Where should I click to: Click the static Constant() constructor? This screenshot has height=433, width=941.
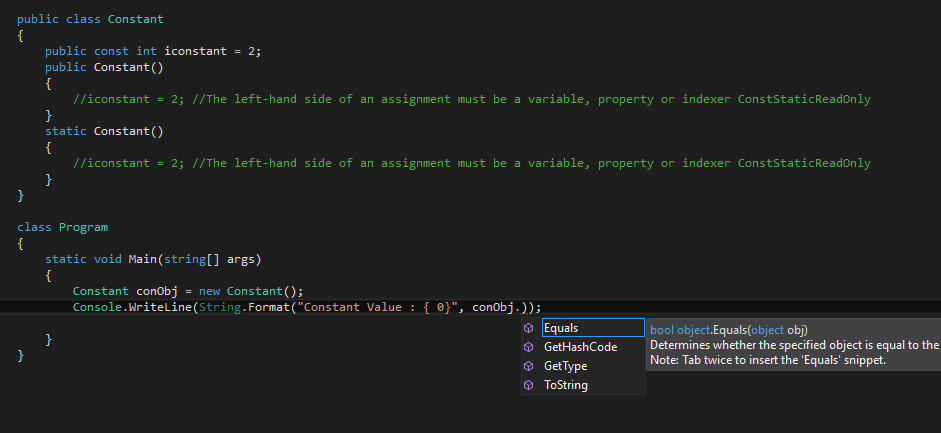click(x=104, y=131)
